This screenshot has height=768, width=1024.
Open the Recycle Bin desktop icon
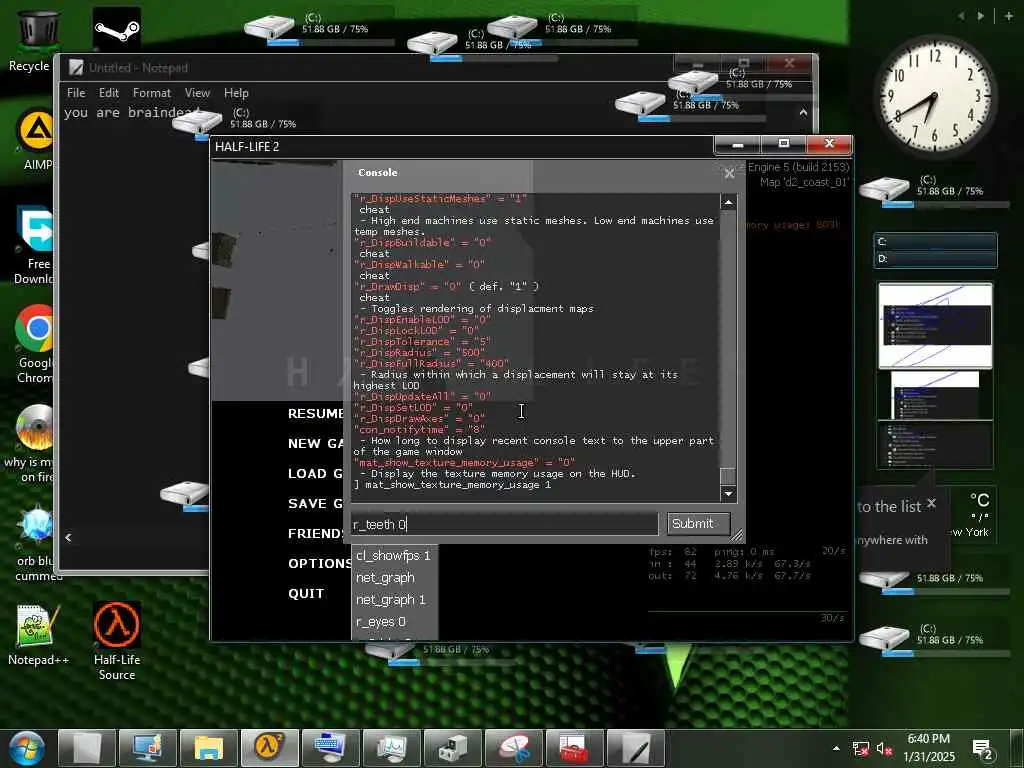tap(33, 39)
